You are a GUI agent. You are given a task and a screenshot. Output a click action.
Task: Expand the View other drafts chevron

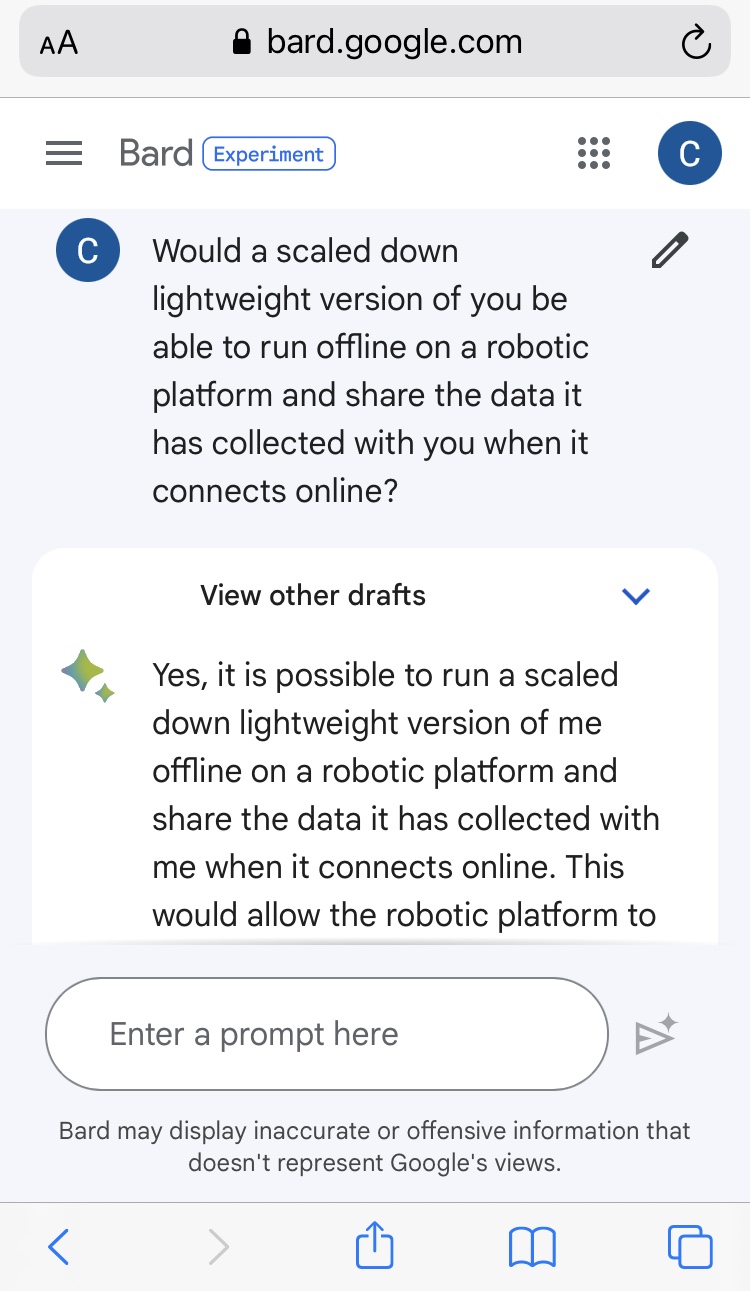[x=636, y=596]
